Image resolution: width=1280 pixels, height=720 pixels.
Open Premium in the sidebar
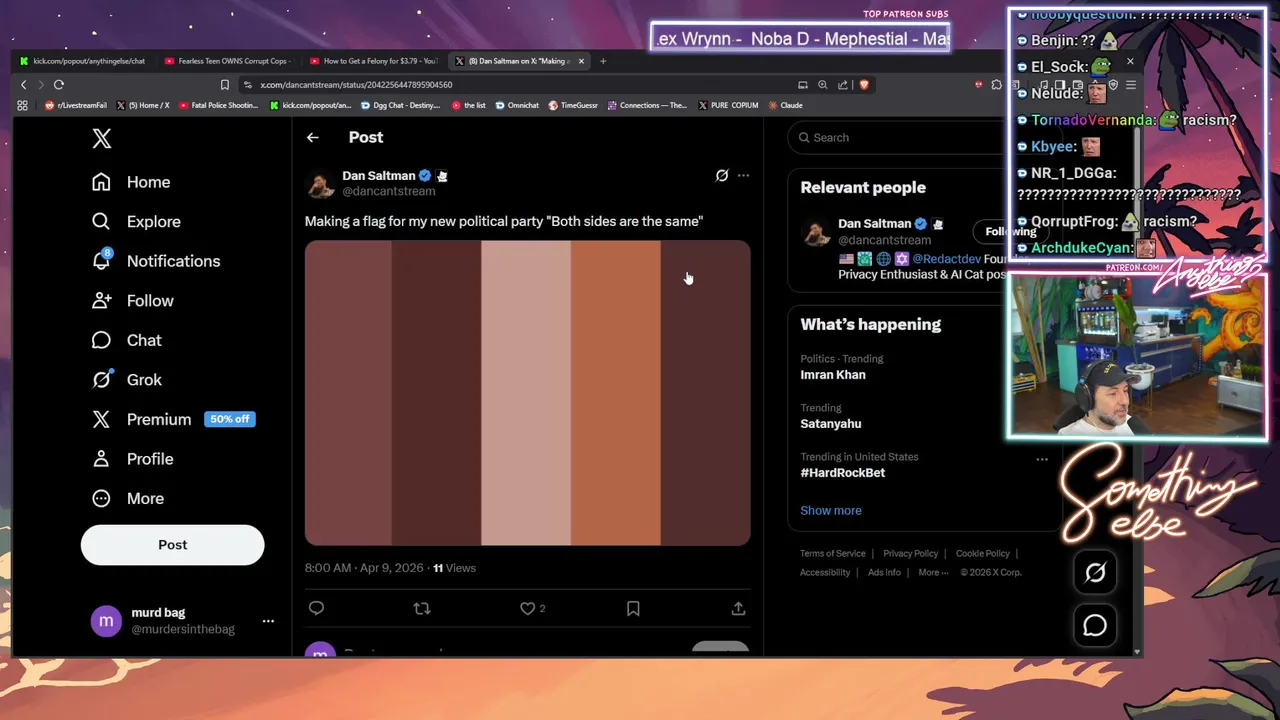click(172, 419)
